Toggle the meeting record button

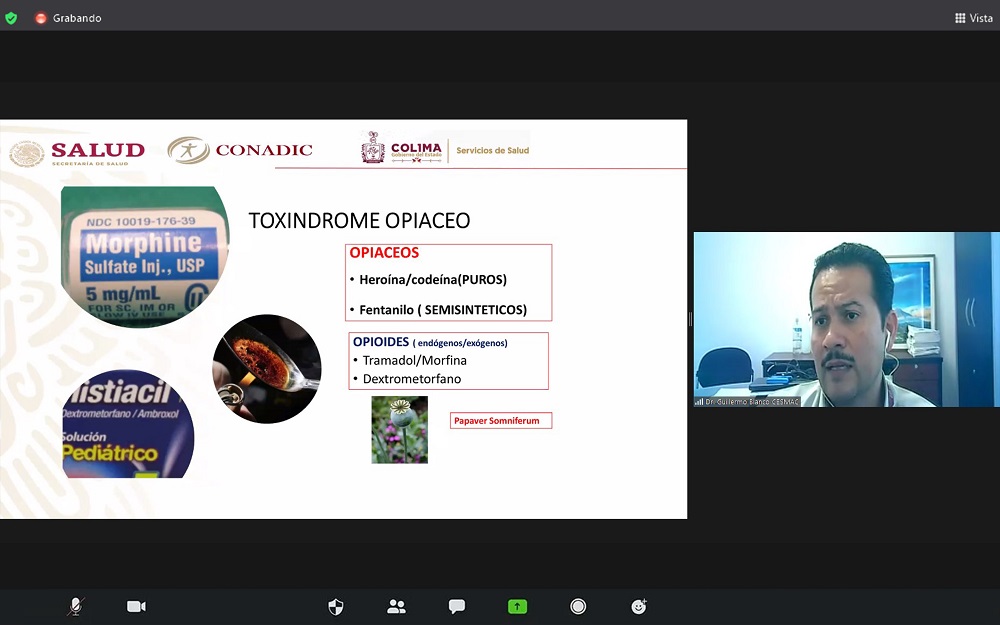[578, 606]
